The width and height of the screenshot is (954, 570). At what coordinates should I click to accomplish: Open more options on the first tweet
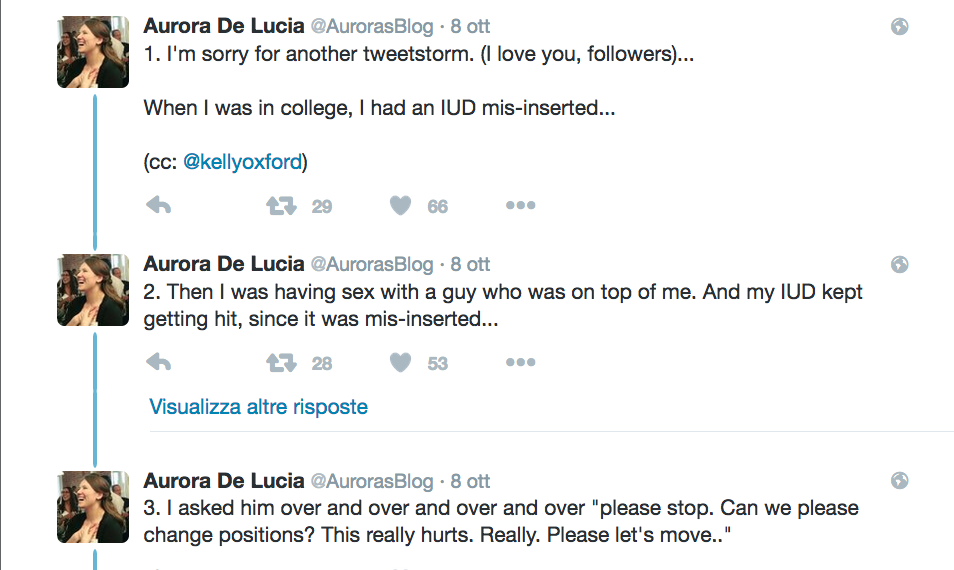(520, 206)
